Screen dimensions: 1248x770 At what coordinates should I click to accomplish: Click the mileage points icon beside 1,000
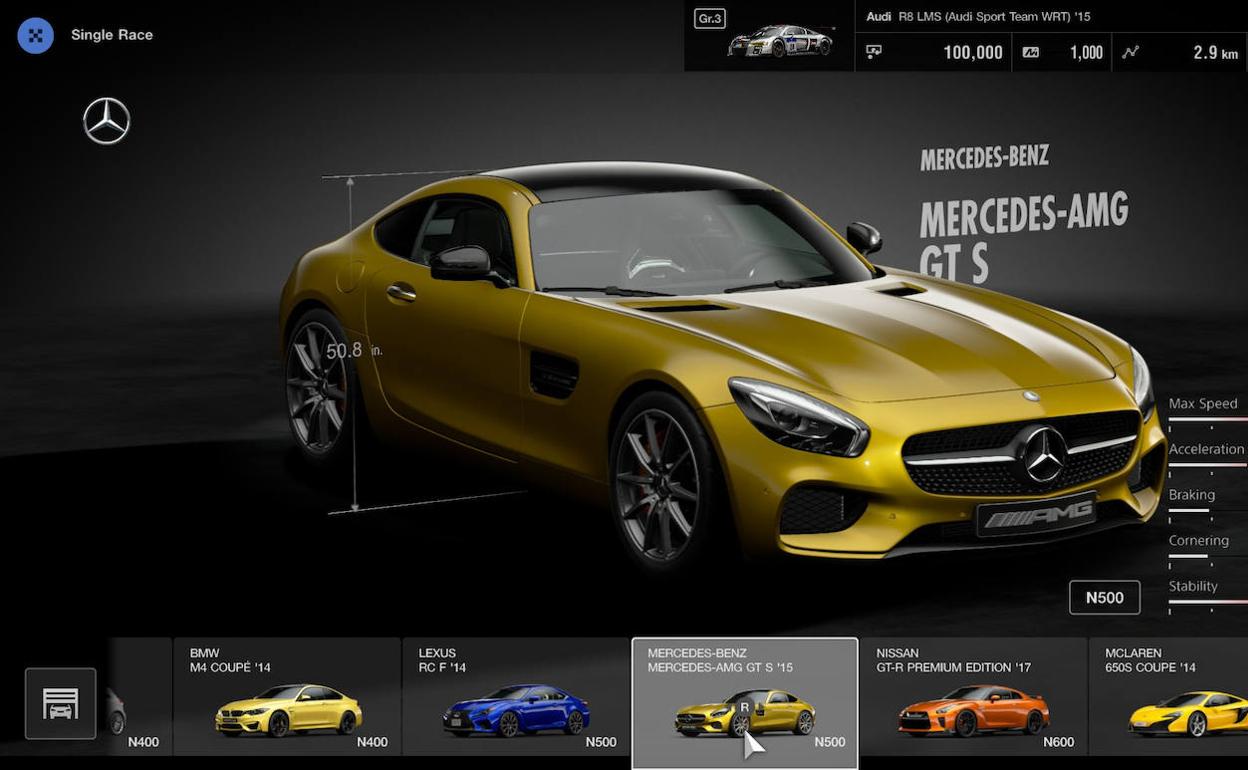pyautogui.click(x=1030, y=52)
